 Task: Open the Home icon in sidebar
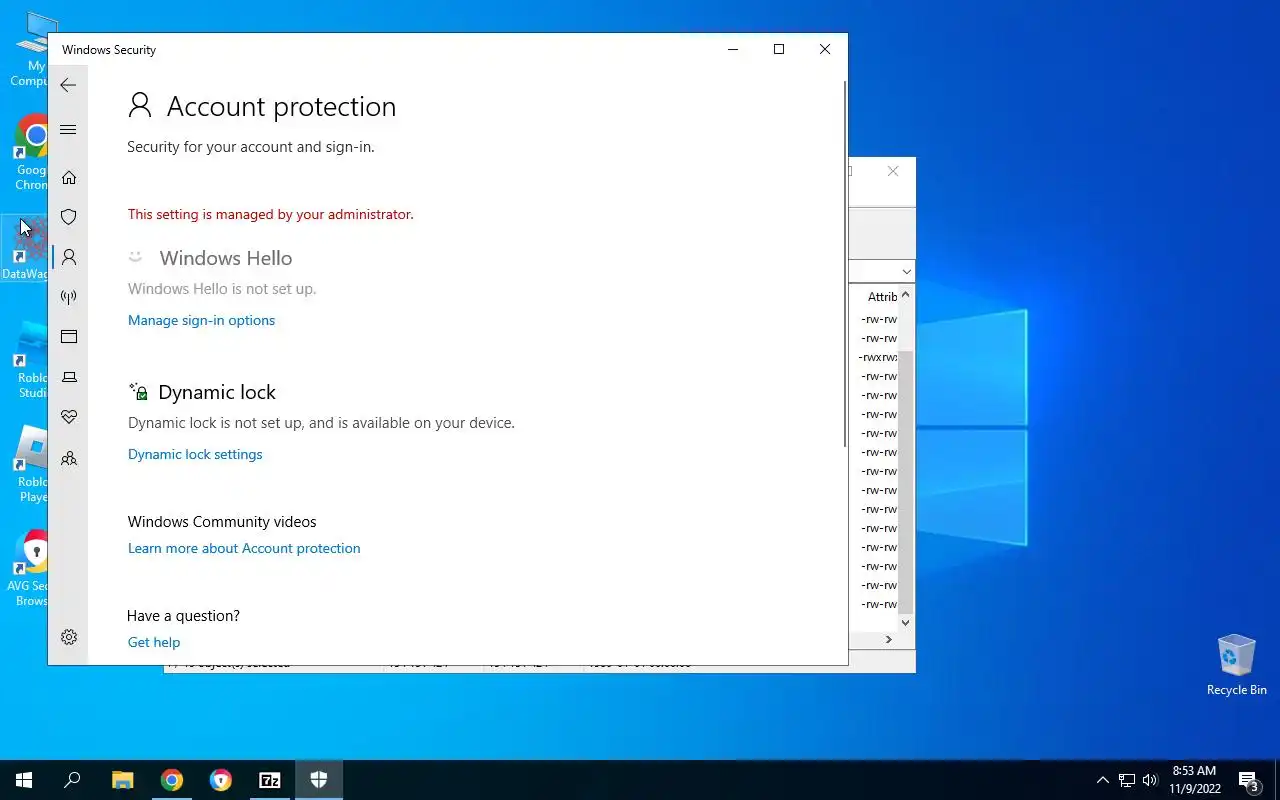click(x=69, y=177)
